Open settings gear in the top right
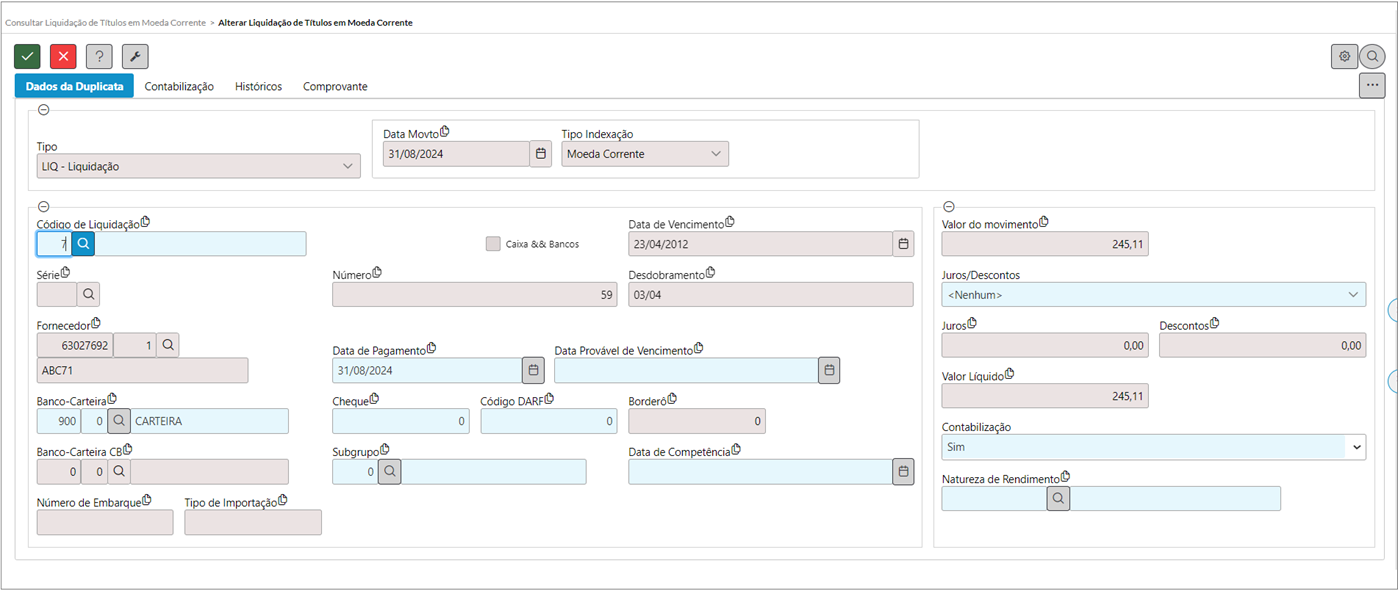The height and width of the screenshot is (591, 1398). click(x=1344, y=57)
